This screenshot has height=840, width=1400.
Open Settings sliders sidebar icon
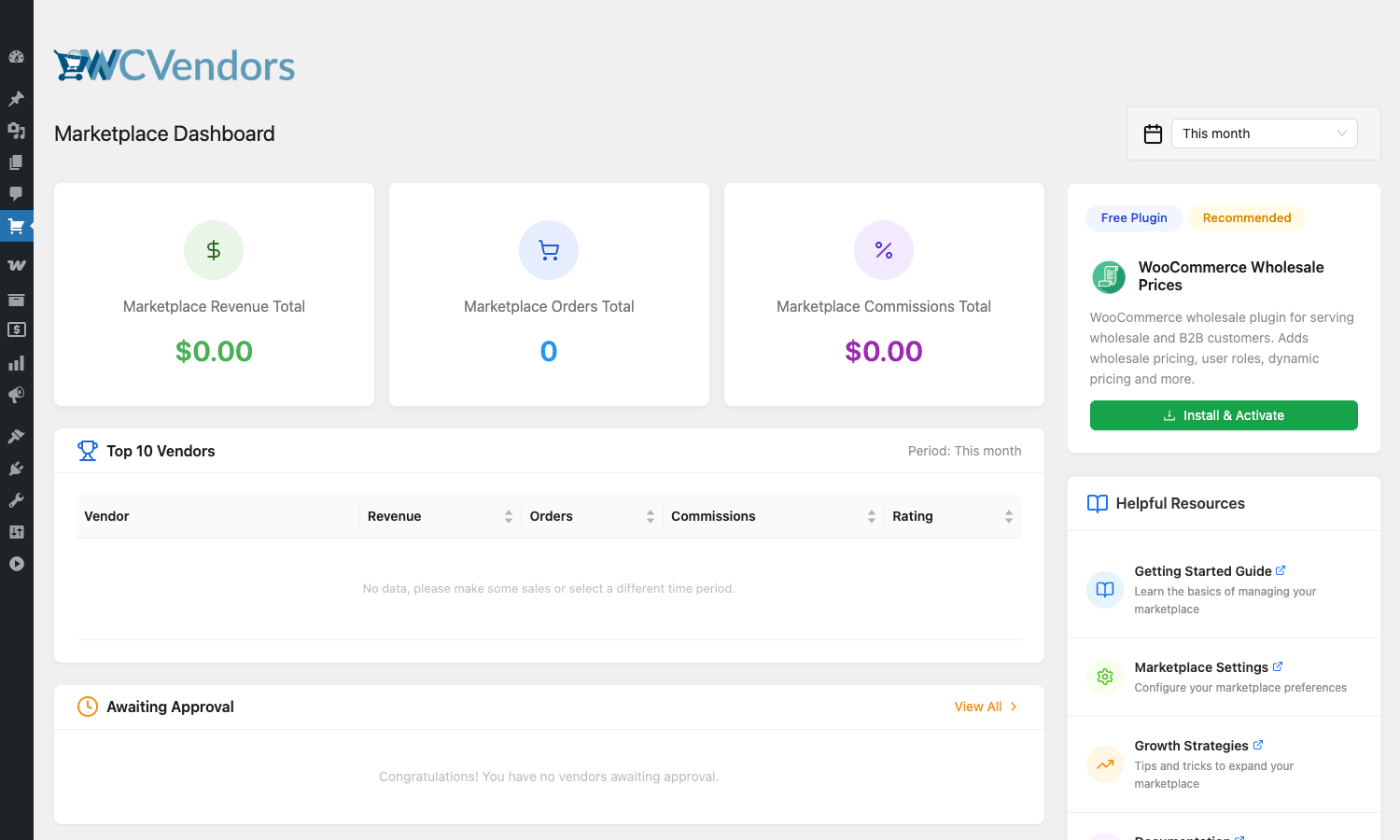[16, 532]
